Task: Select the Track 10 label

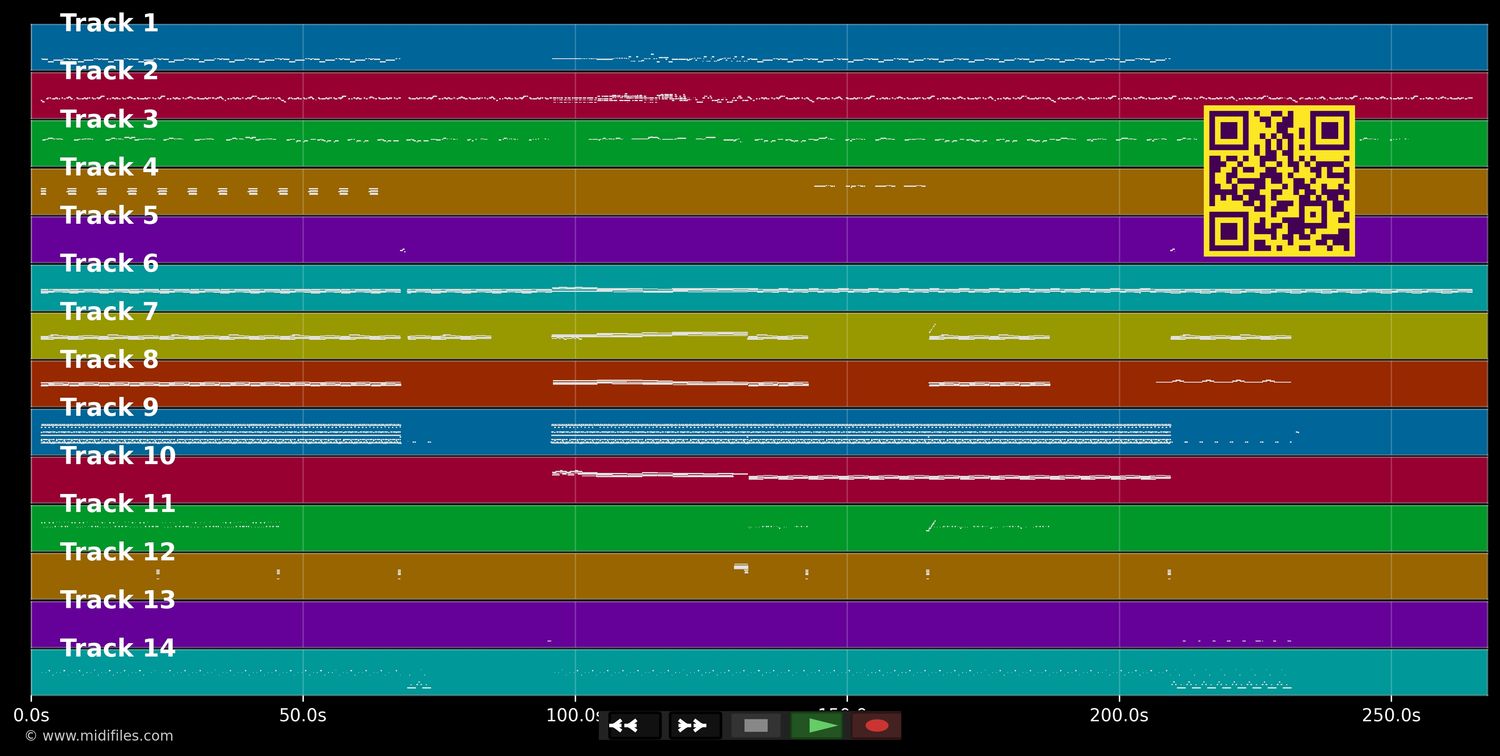Action: 118,456
